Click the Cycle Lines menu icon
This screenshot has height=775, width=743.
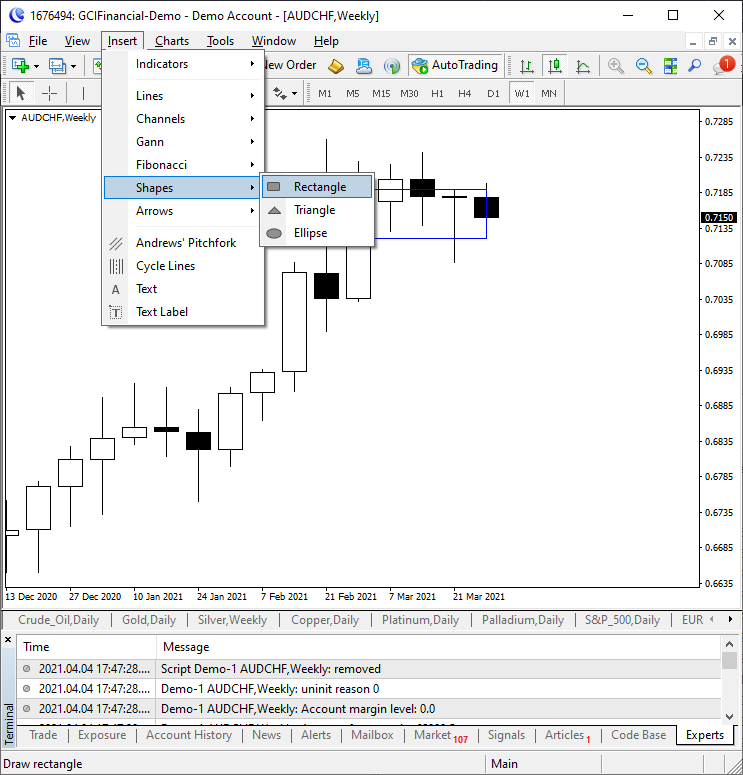pyautogui.click(x=116, y=266)
